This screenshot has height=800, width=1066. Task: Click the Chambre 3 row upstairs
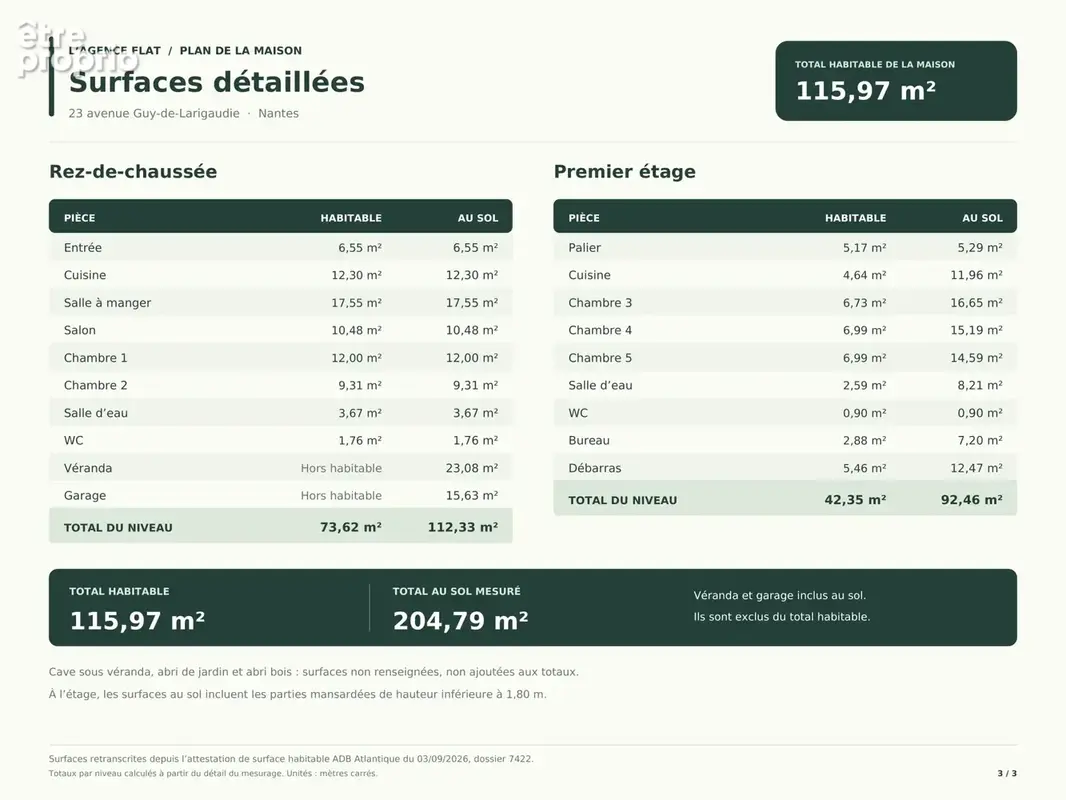point(785,302)
